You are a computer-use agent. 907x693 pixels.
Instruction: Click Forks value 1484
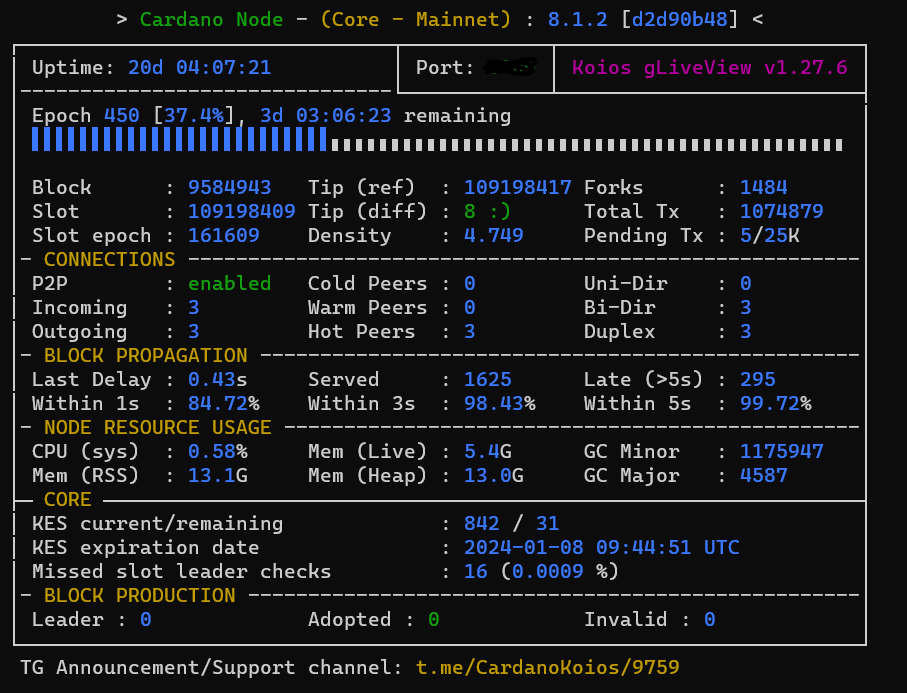pos(764,187)
